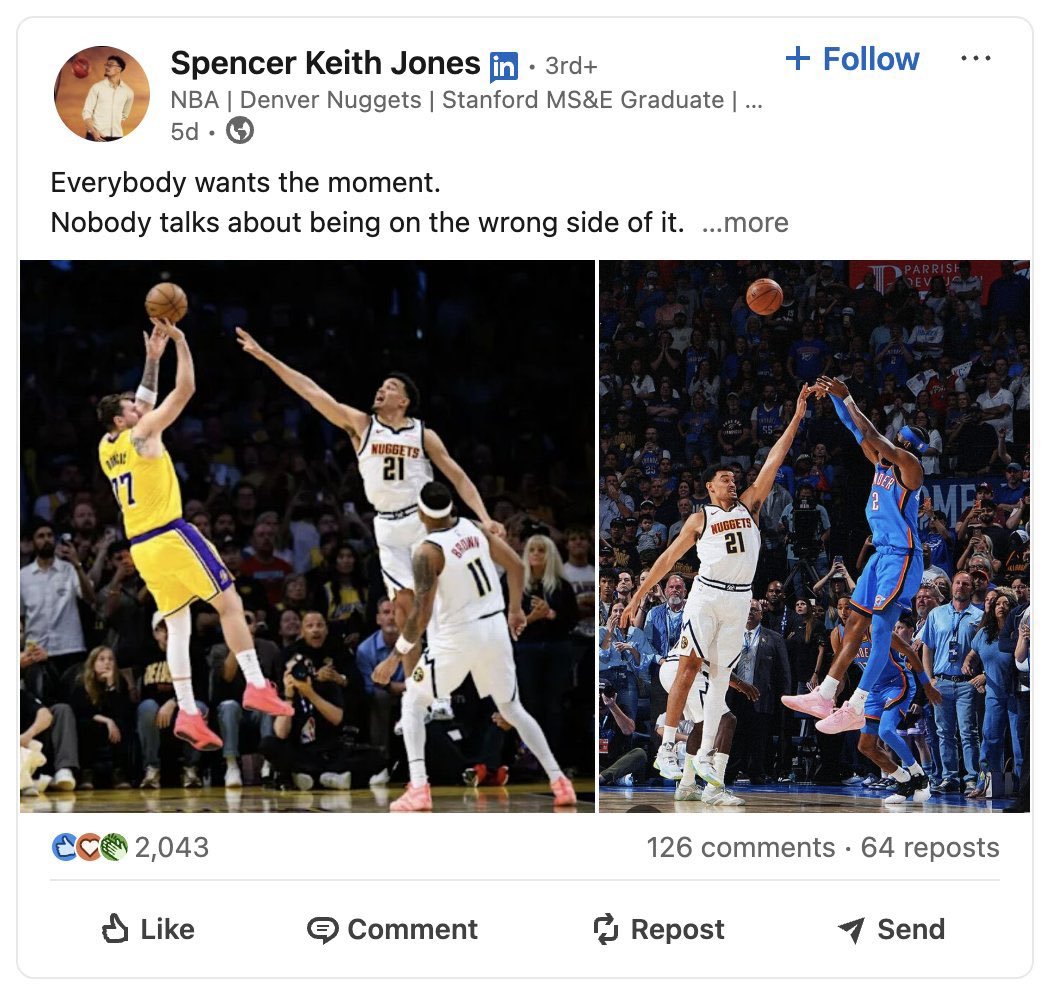The width and height of the screenshot is (1052, 994).
Task: Click the heart reaction icon
Action: pos(89,847)
